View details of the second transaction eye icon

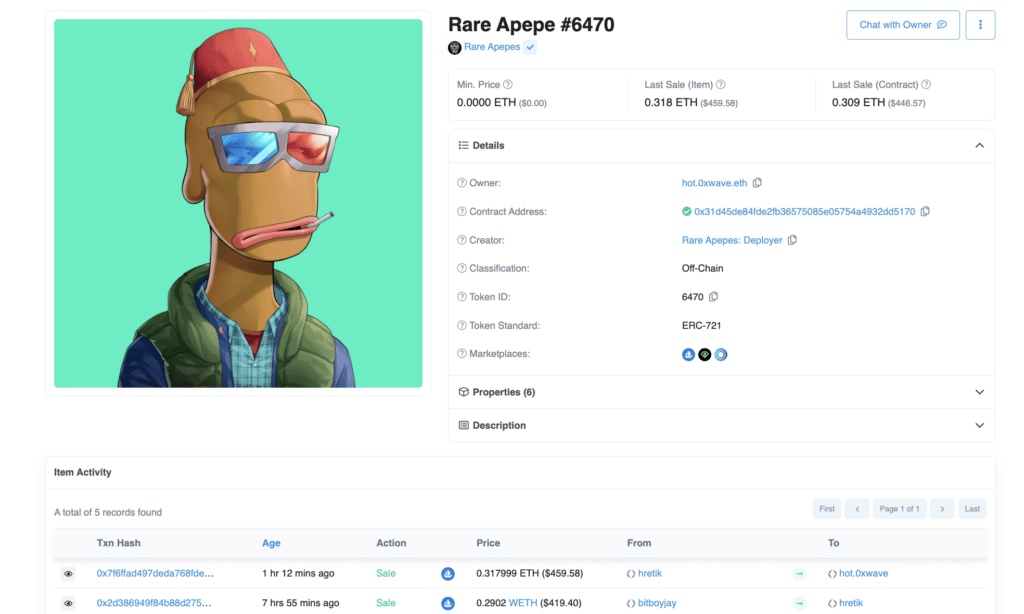click(68, 604)
